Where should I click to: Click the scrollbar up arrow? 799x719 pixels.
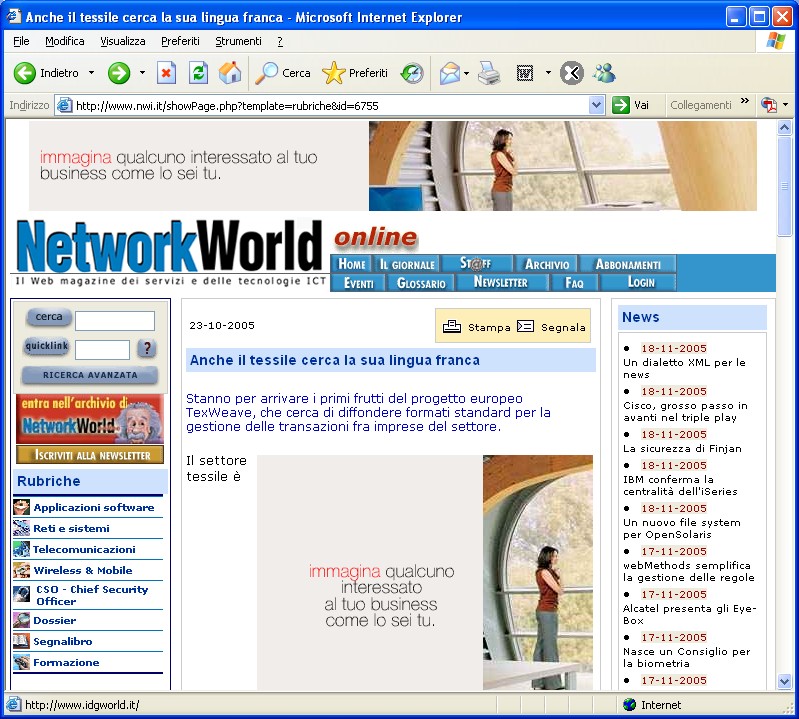784,127
